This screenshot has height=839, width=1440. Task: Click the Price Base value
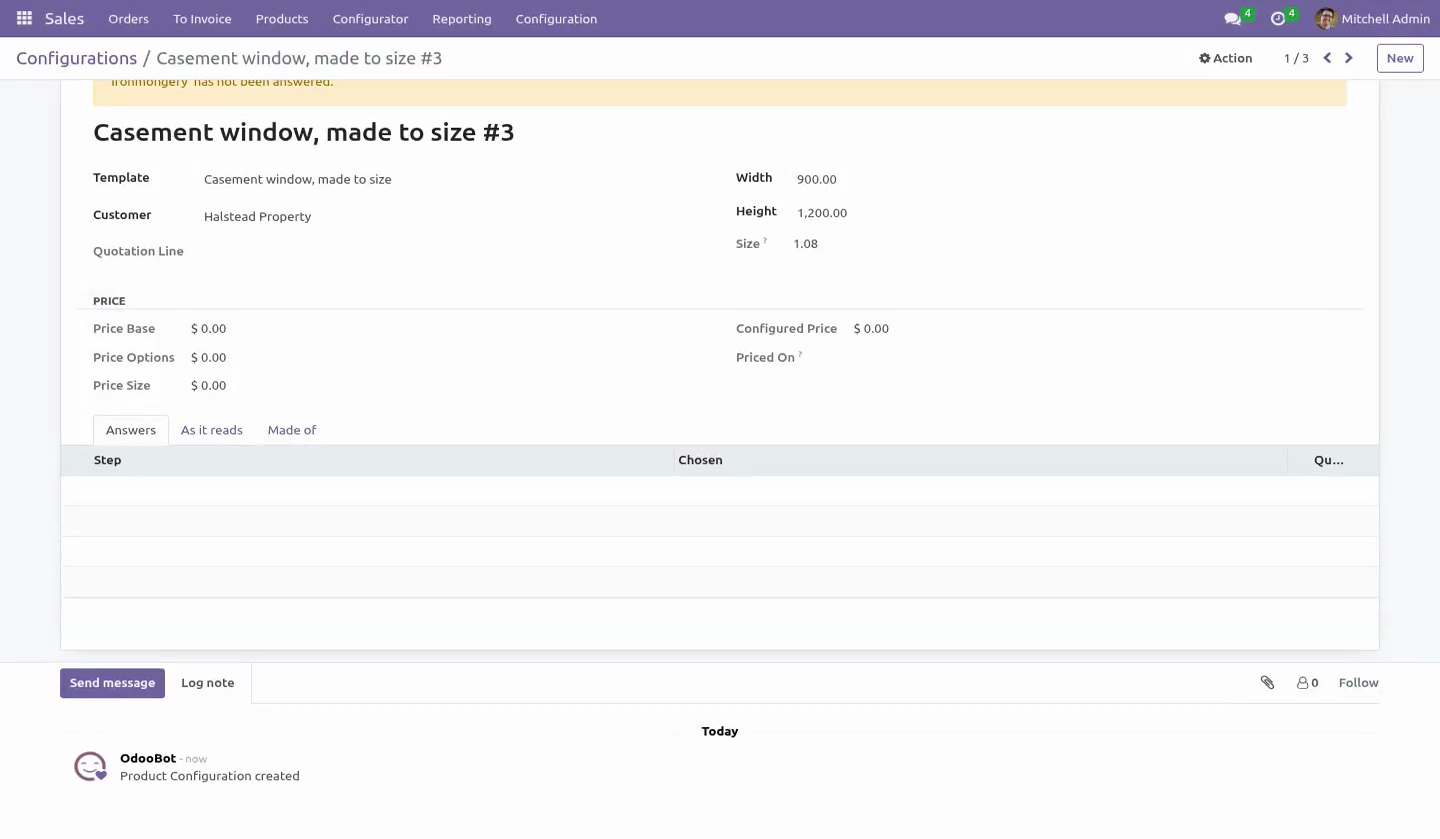208,329
